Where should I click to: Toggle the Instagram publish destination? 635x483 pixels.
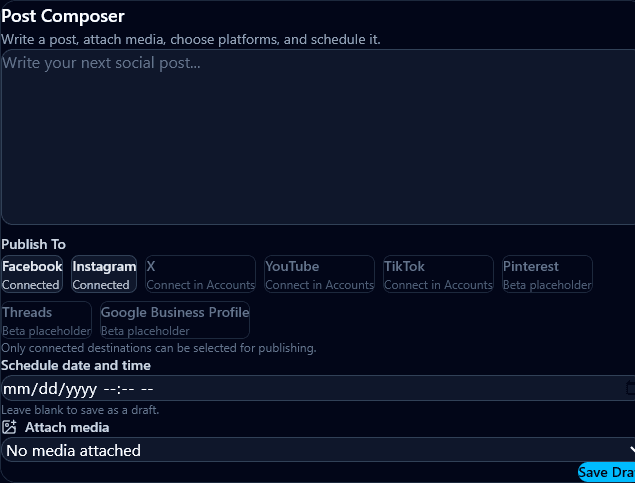(104, 274)
